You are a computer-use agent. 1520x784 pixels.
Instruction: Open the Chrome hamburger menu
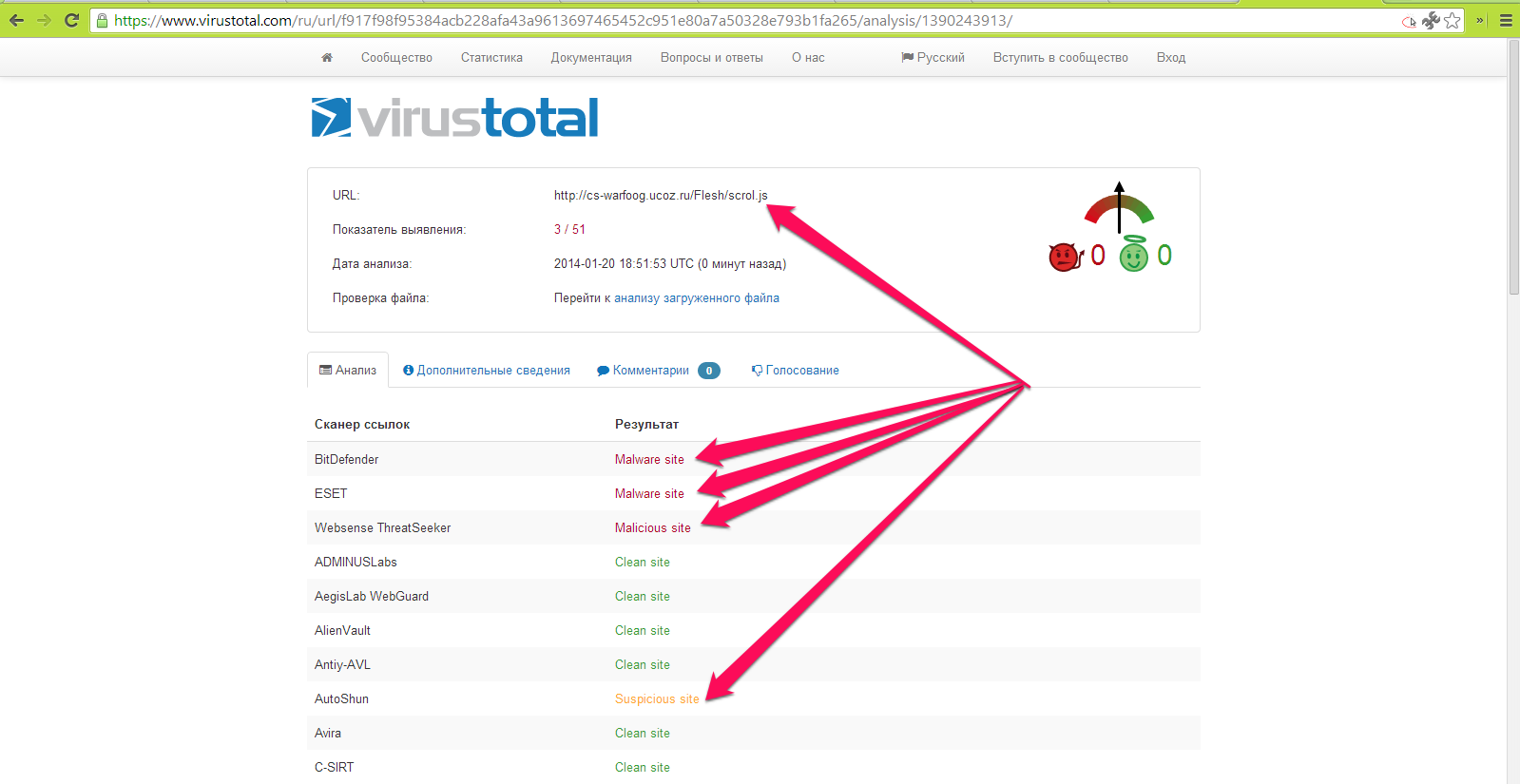tap(1506, 21)
